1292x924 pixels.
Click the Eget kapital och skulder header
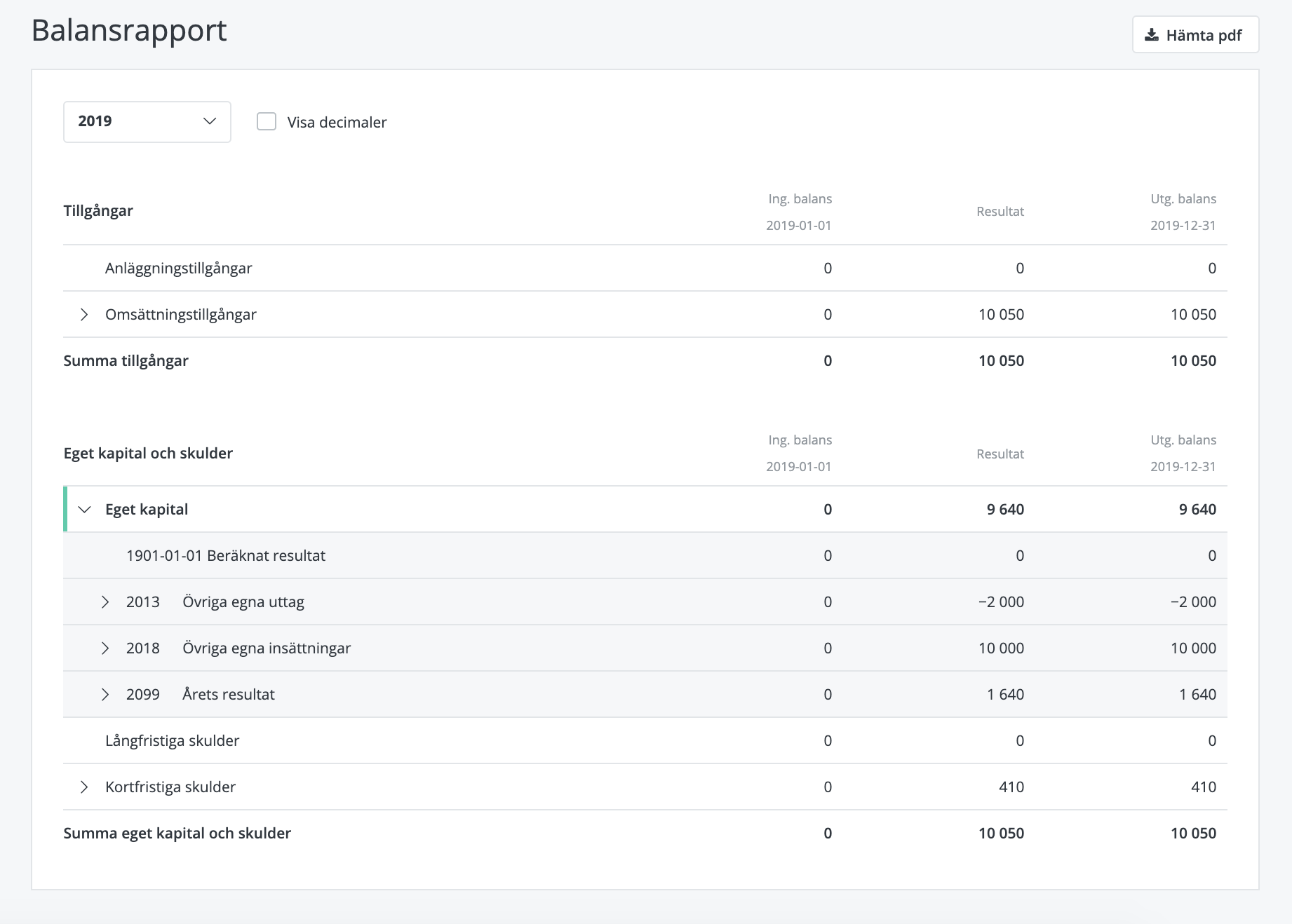pos(148,454)
